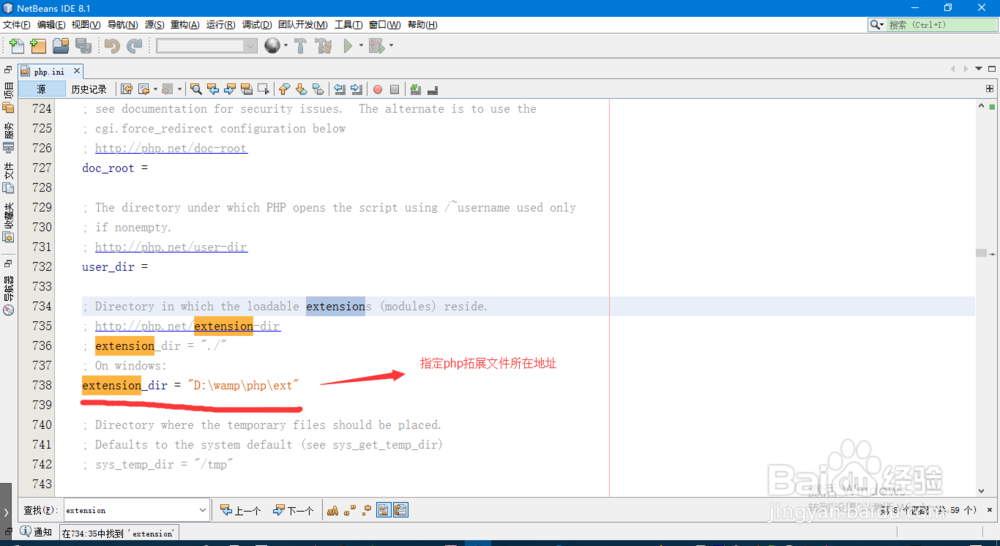This screenshot has height=546, width=1000.
Task: Open the browser globe dropdown arrow
Action: tap(285, 45)
